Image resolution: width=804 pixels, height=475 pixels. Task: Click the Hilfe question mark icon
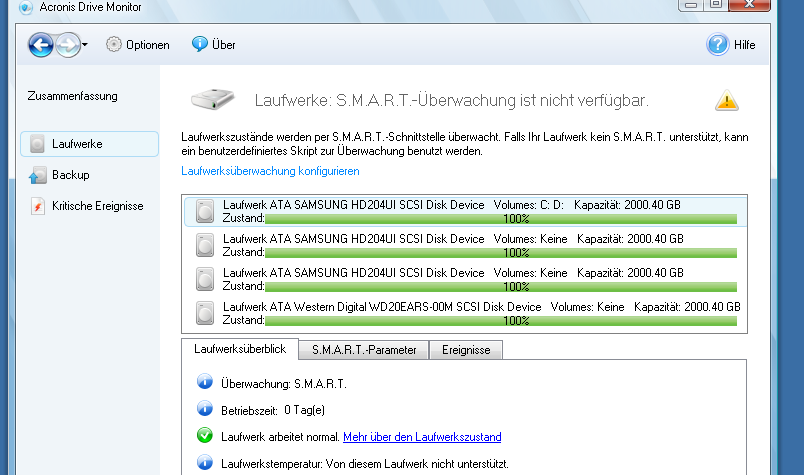pyautogui.click(x=717, y=45)
